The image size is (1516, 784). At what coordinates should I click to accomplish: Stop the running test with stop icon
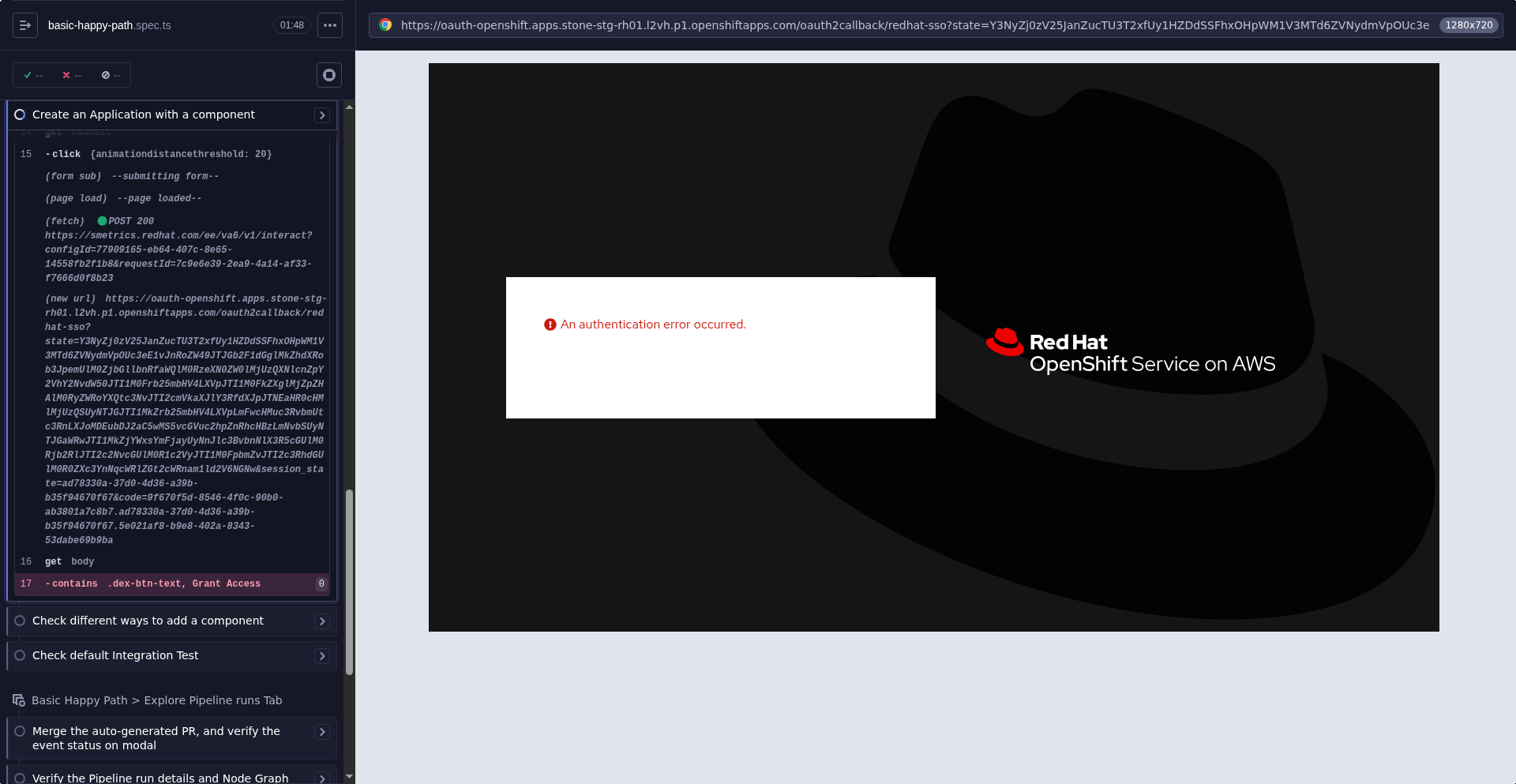(329, 75)
